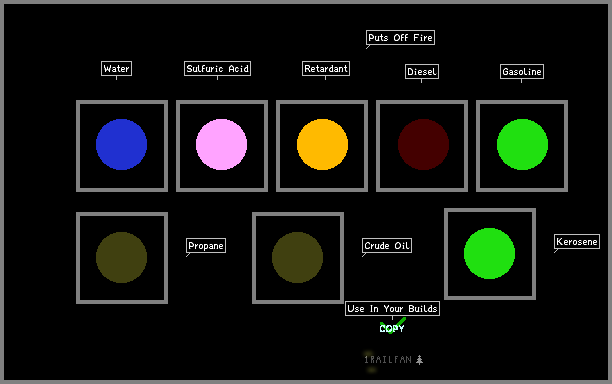Pick the orange Retardant circle
The height and width of the screenshot is (384, 612).
(x=322, y=144)
